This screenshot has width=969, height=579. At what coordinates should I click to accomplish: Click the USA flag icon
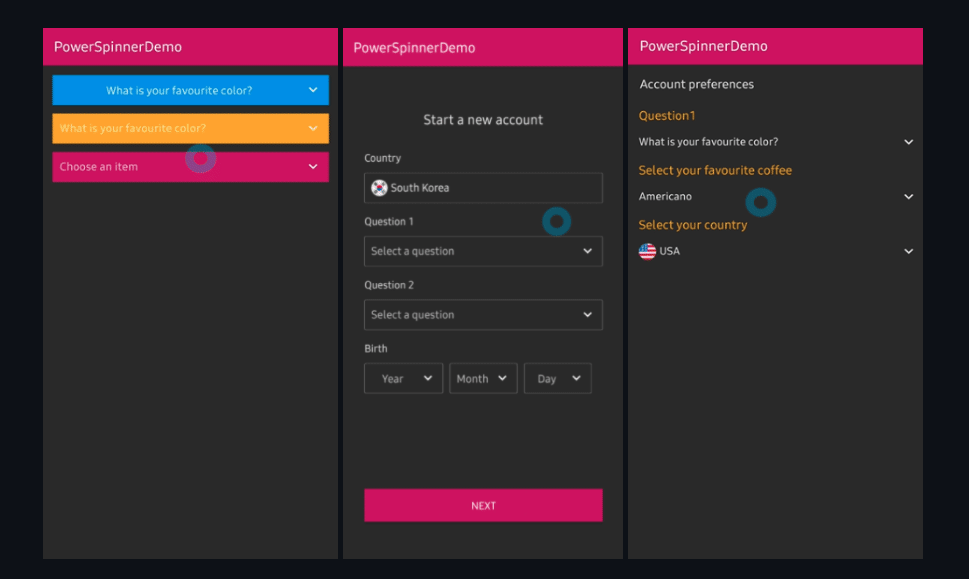point(648,251)
